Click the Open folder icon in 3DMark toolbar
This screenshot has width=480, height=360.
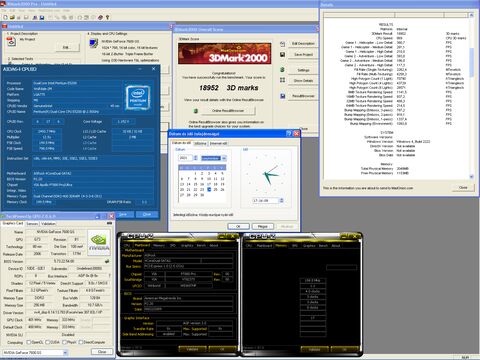(x=12, y=17)
